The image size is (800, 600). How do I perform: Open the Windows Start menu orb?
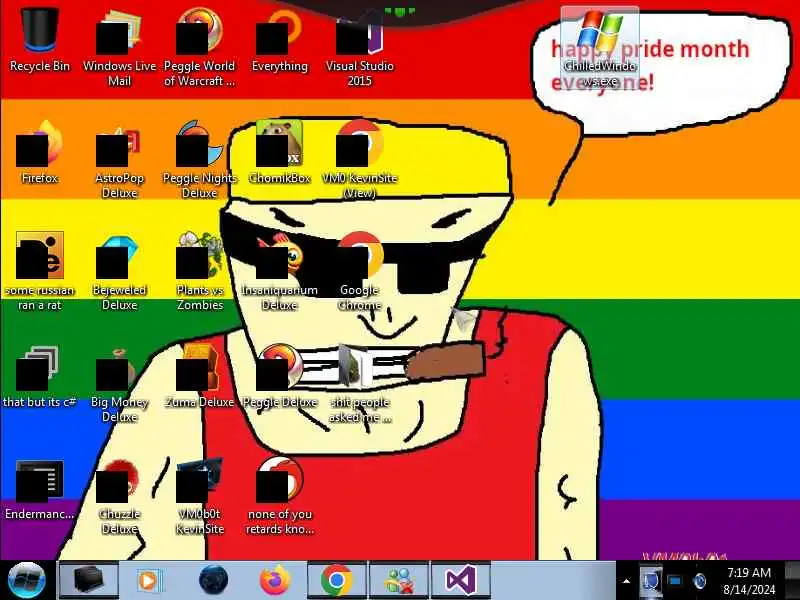26,580
